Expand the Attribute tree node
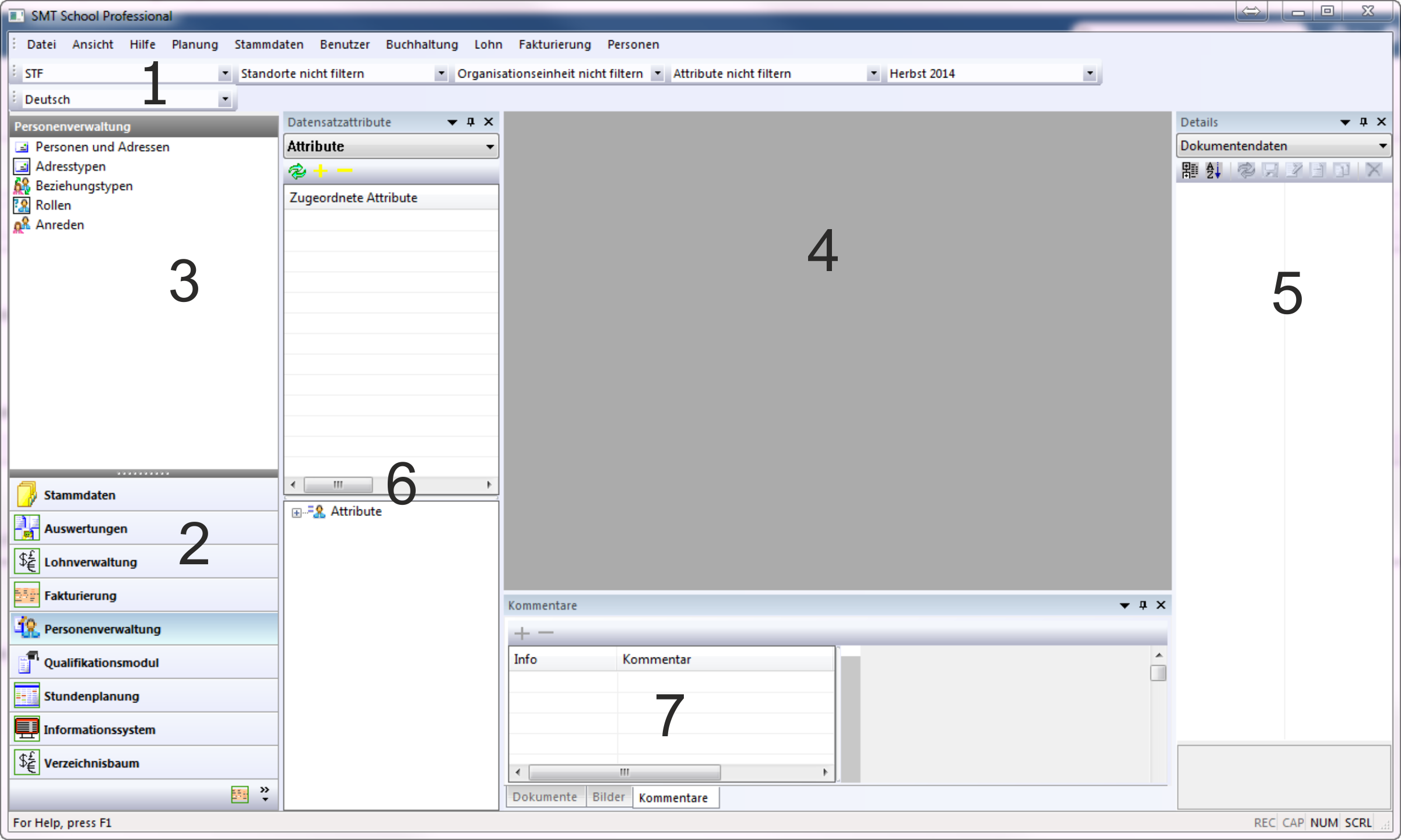1401x840 pixels. click(297, 512)
